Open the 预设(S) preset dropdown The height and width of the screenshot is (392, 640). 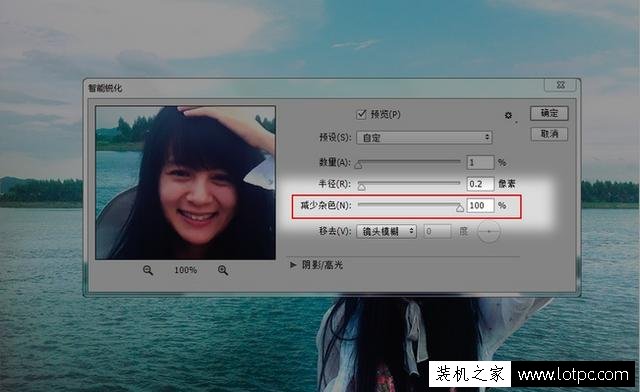(424, 138)
